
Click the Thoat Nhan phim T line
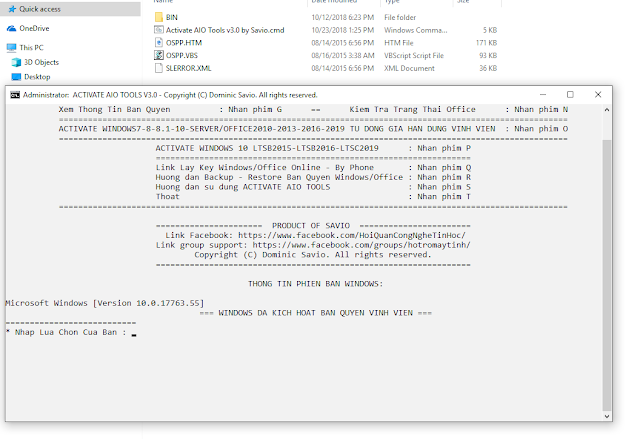click(x=313, y=197)
